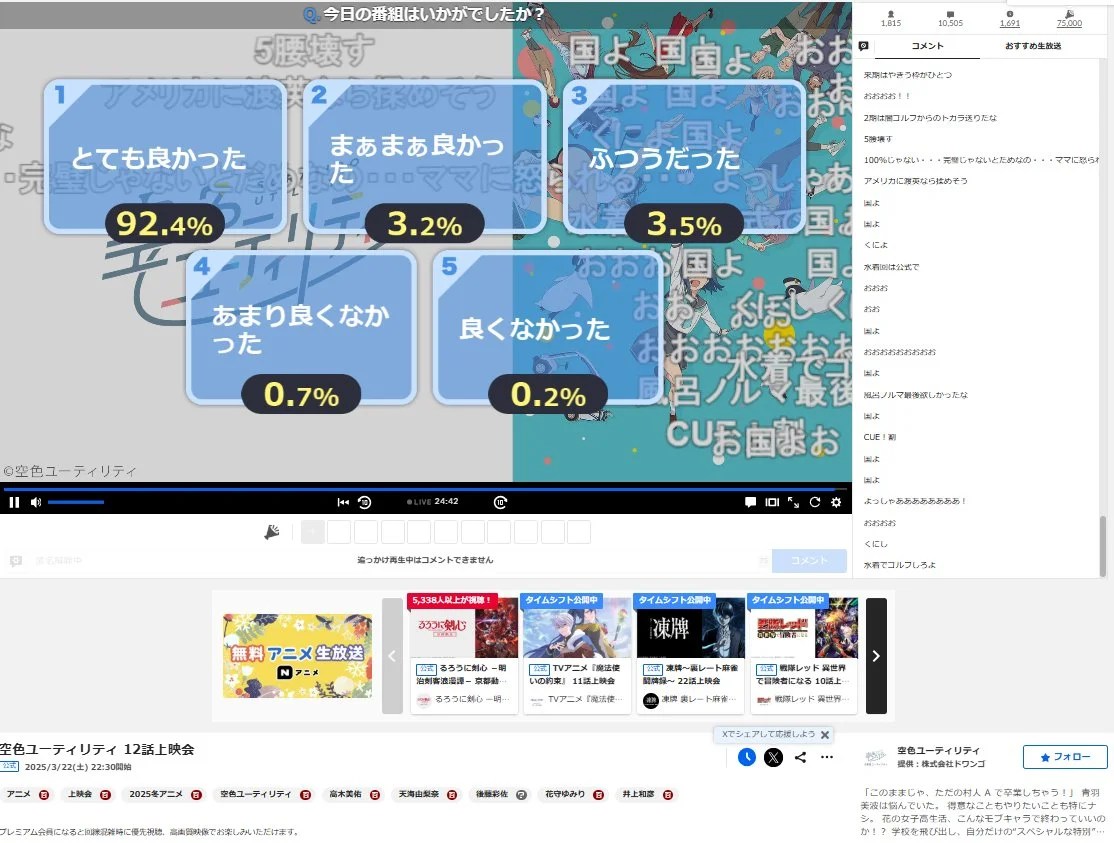Click dictionary icon next to 上映会 tag
This screenshot has width=1114, height=843.
point(105,795)
